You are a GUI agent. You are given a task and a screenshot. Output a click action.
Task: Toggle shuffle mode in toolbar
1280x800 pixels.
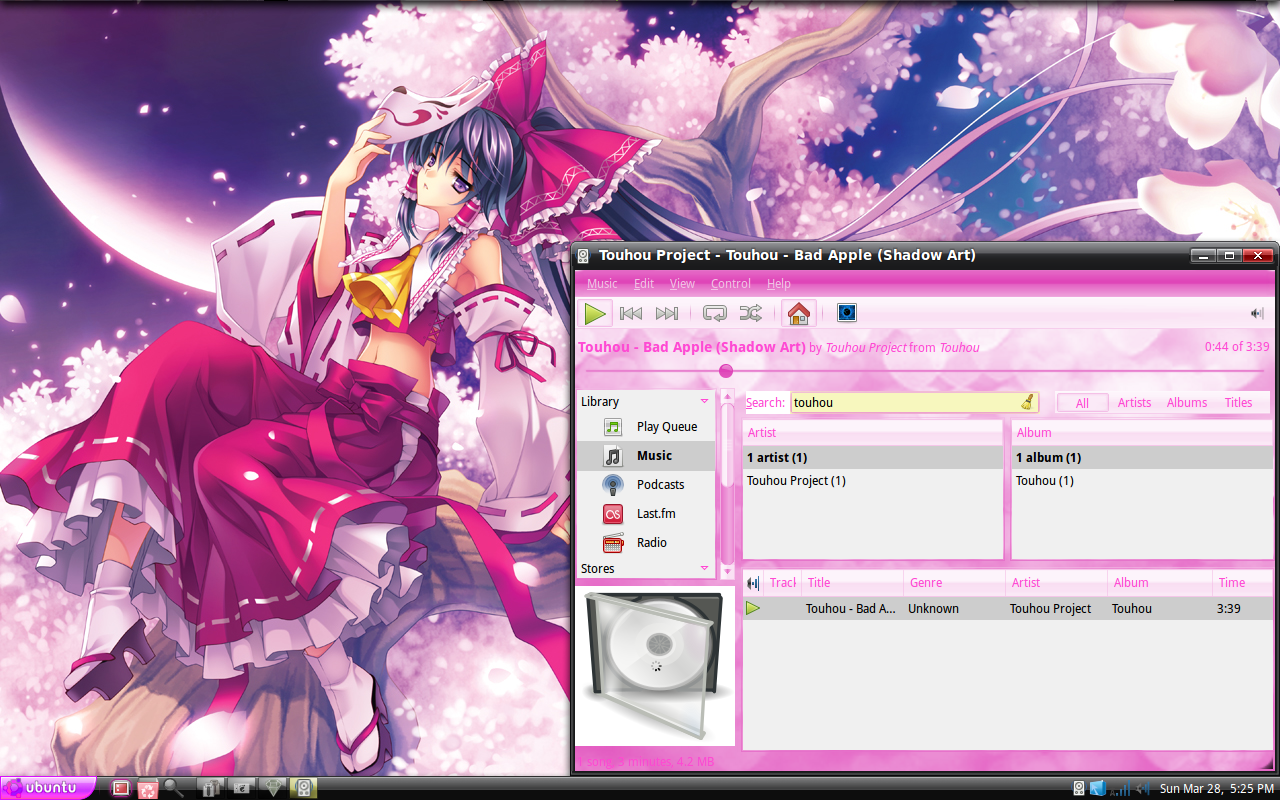pyautogui.click(x=751, y=314)
